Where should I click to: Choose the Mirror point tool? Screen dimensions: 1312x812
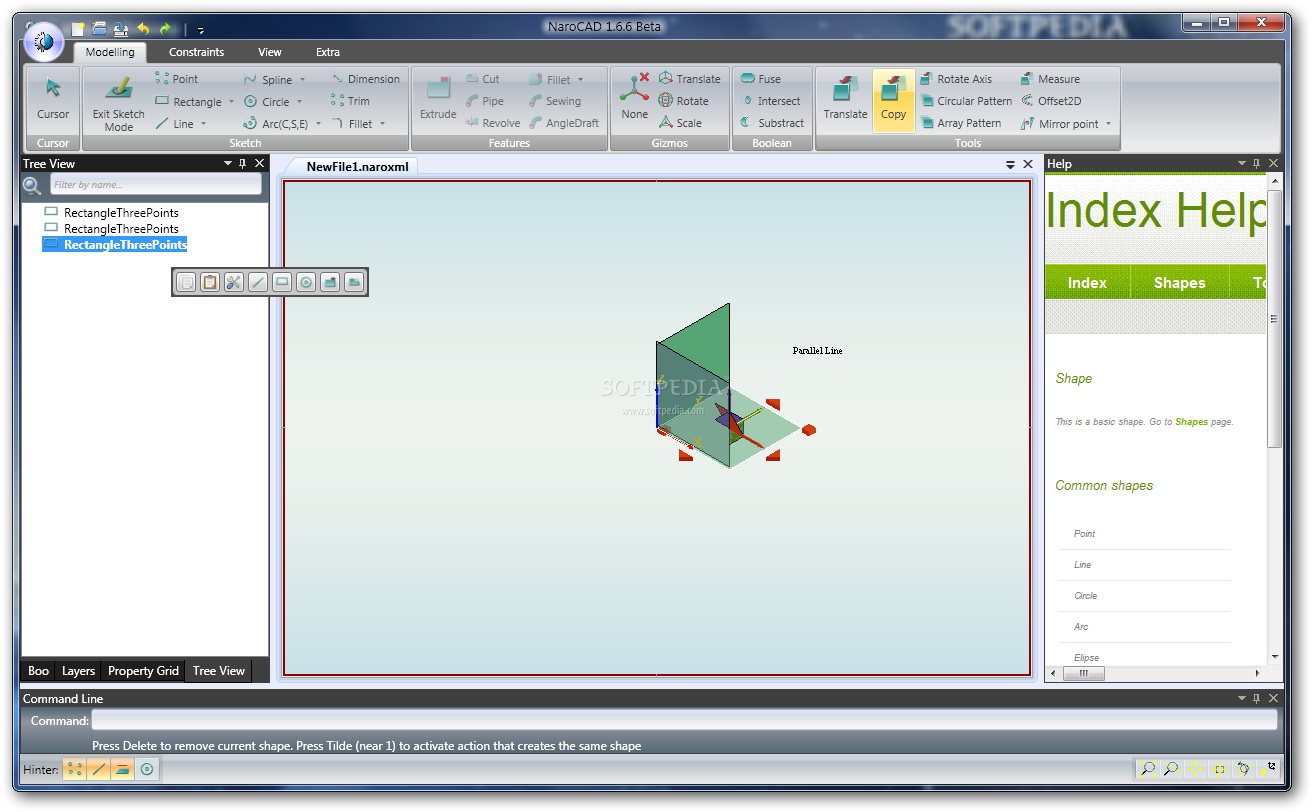[1059, 124]
